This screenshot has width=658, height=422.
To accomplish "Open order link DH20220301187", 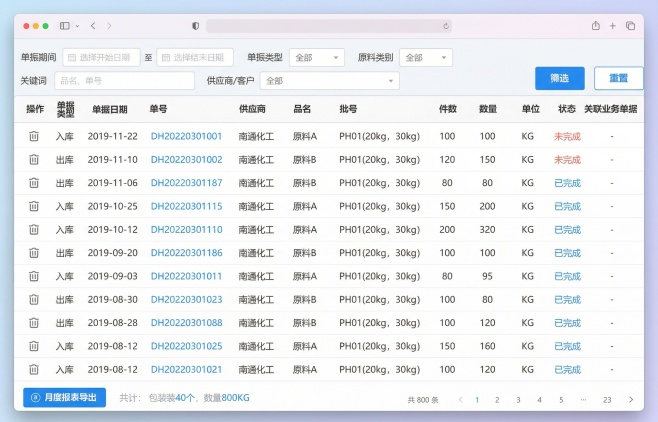I will [x=186, y=183].
